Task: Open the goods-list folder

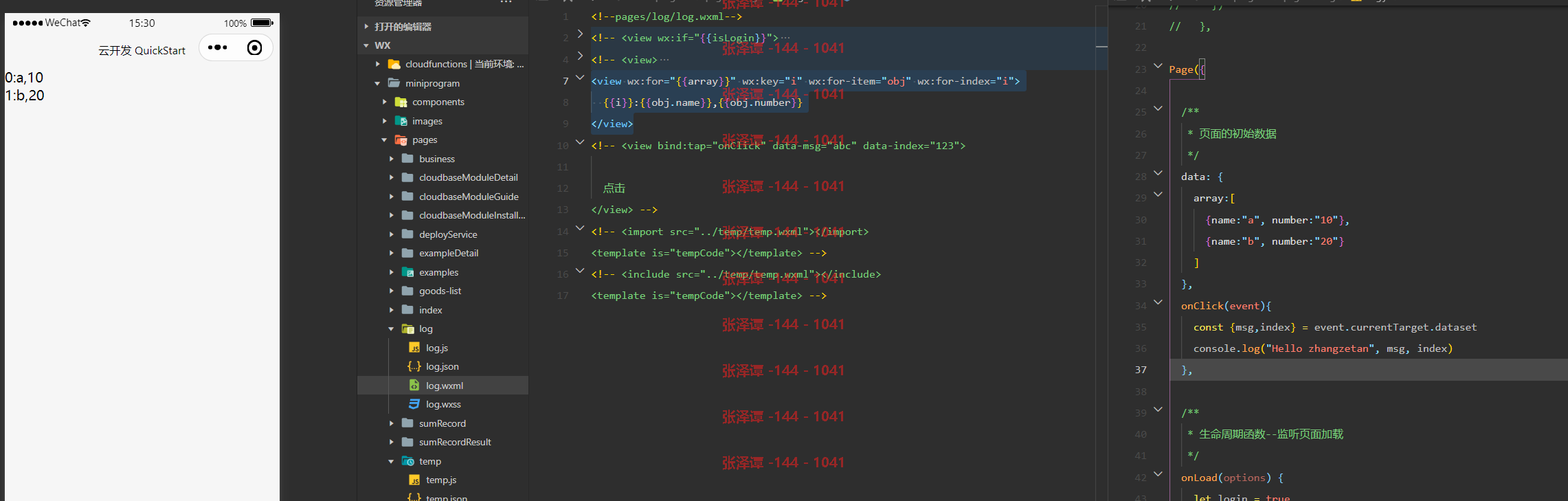Action: pos(440,291)
